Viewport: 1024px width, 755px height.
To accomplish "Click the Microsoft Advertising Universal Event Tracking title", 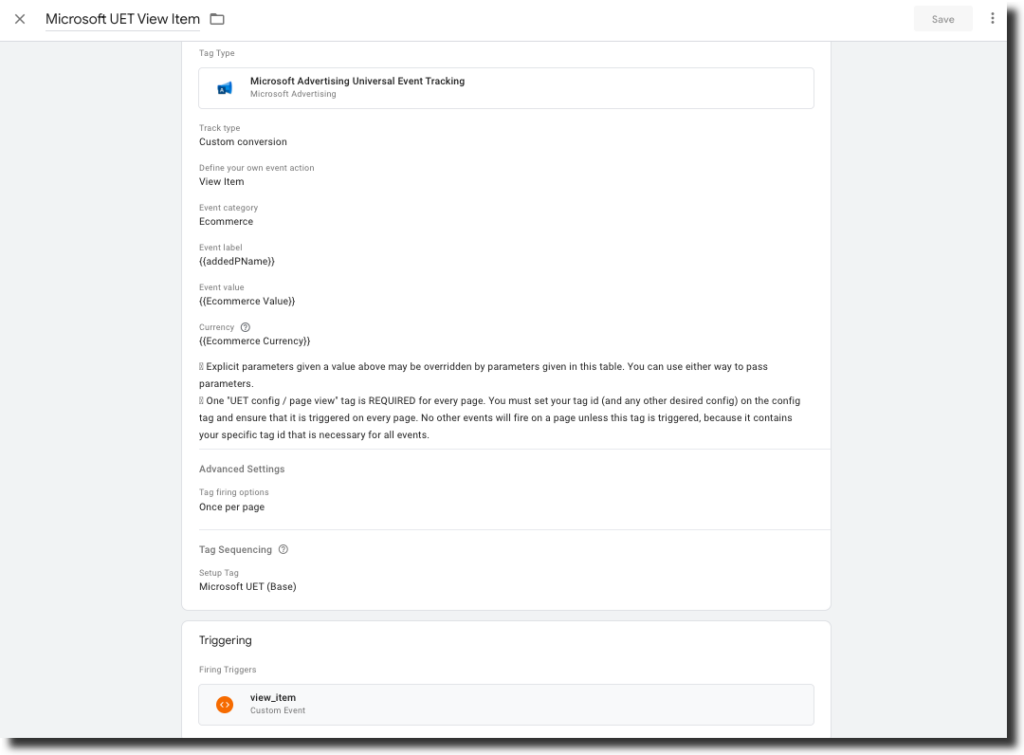I will click(357, 81).
